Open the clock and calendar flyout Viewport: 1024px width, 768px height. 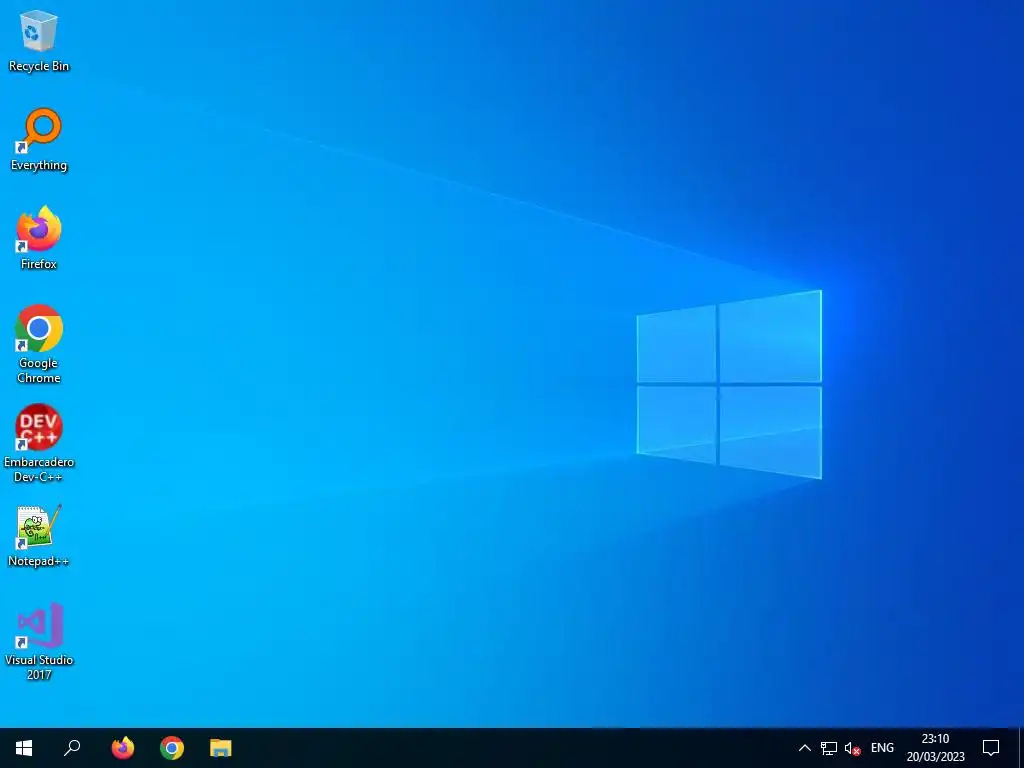point(935,748)
